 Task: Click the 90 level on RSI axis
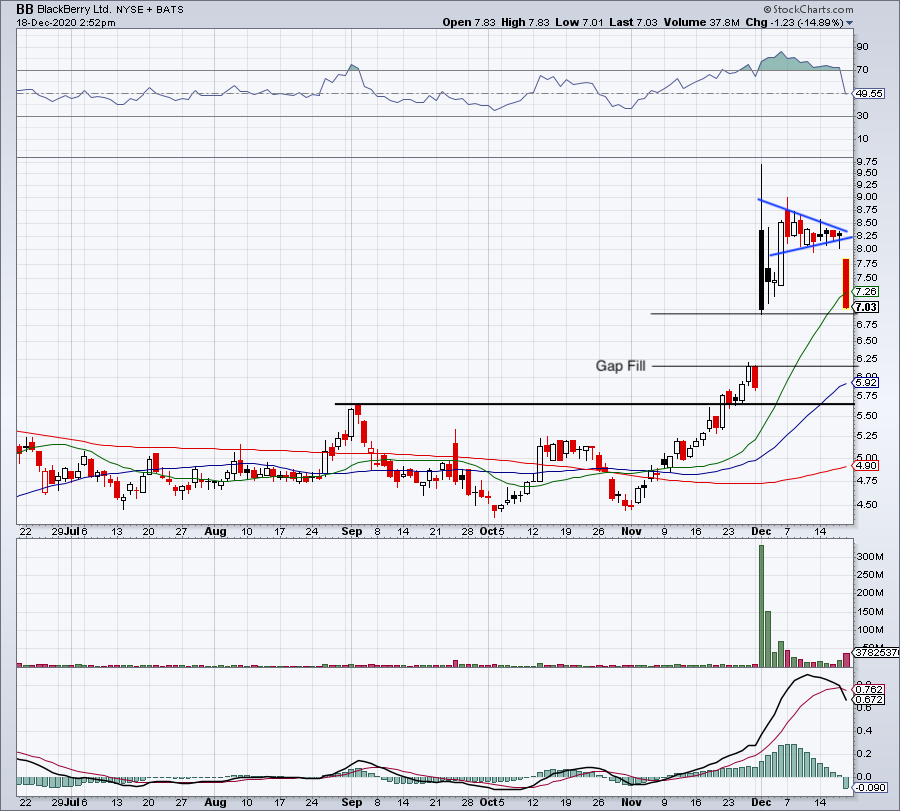click(x=862, y=47)
